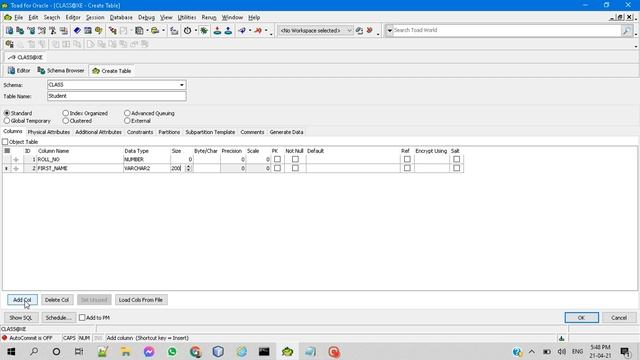Open WhatsApp from the taskbar
Viewport: 640px width, 360px height.
[x=172, y=351]
